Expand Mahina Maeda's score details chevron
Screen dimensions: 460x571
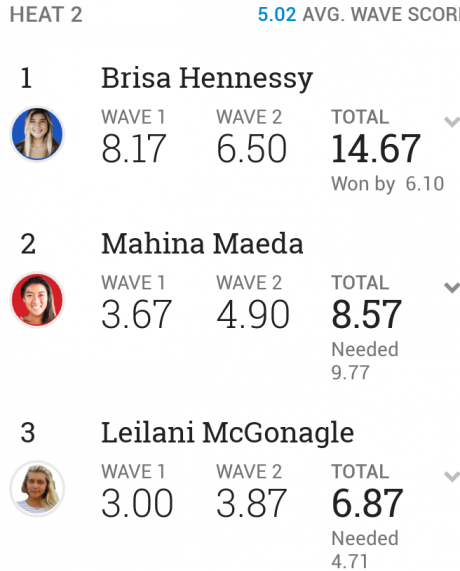tap(452, 287)
